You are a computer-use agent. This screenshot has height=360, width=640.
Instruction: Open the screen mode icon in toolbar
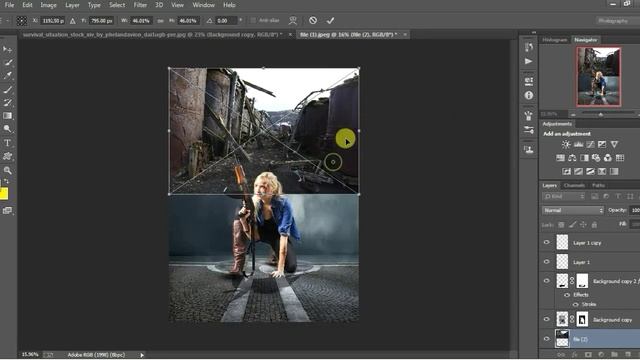point(7,211)
